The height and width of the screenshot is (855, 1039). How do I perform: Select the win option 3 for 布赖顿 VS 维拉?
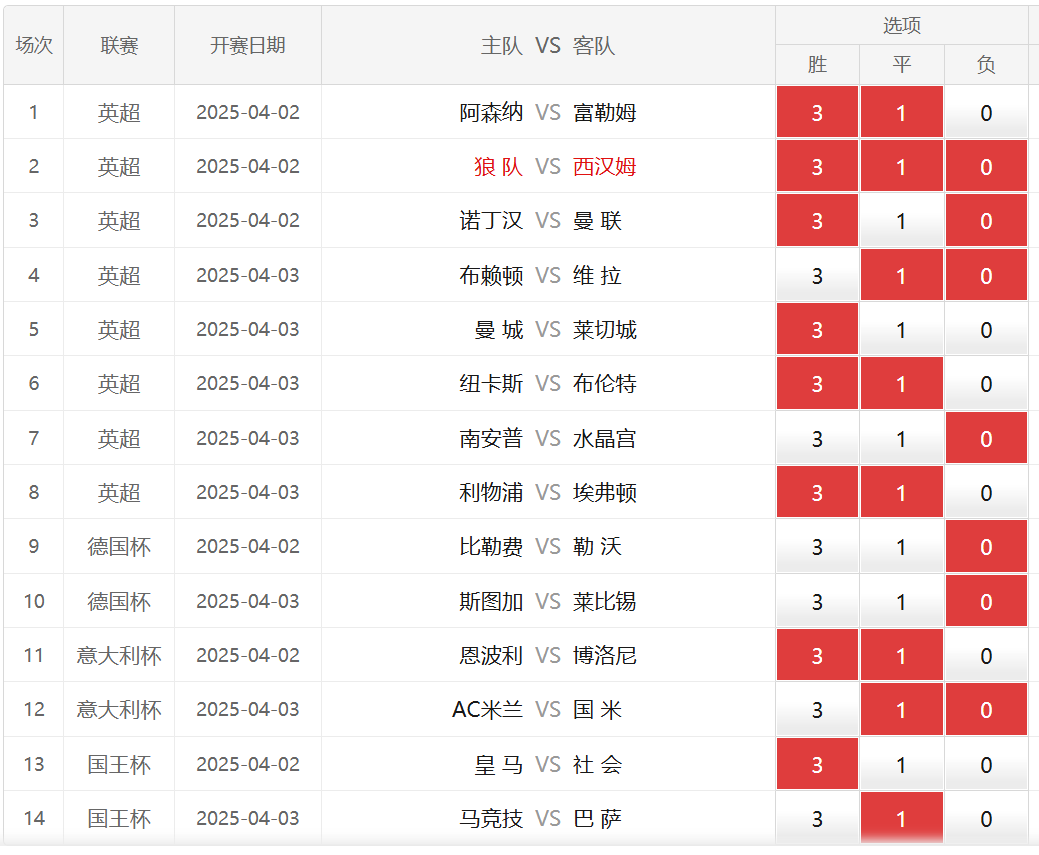tap(817, 276)
